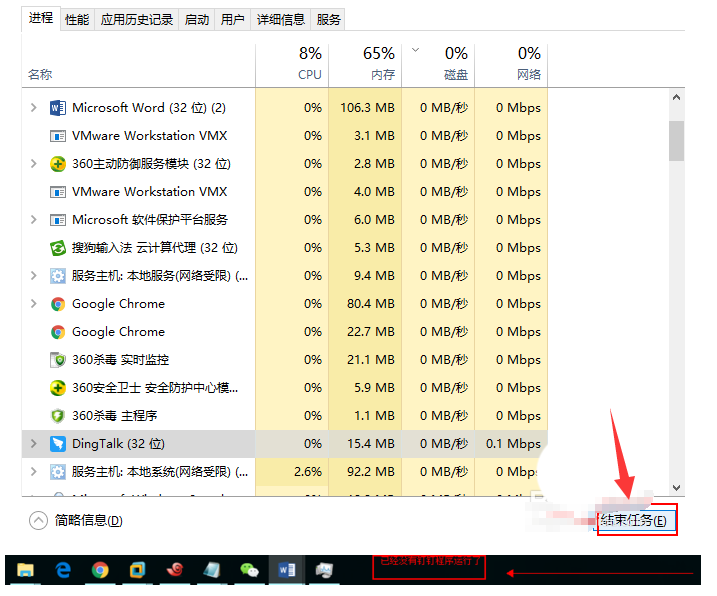Click the 360安全卫士 安全防护中心 icon
Image resolution: width=717 pixels, height=596 pixels.
click(58, 388)
